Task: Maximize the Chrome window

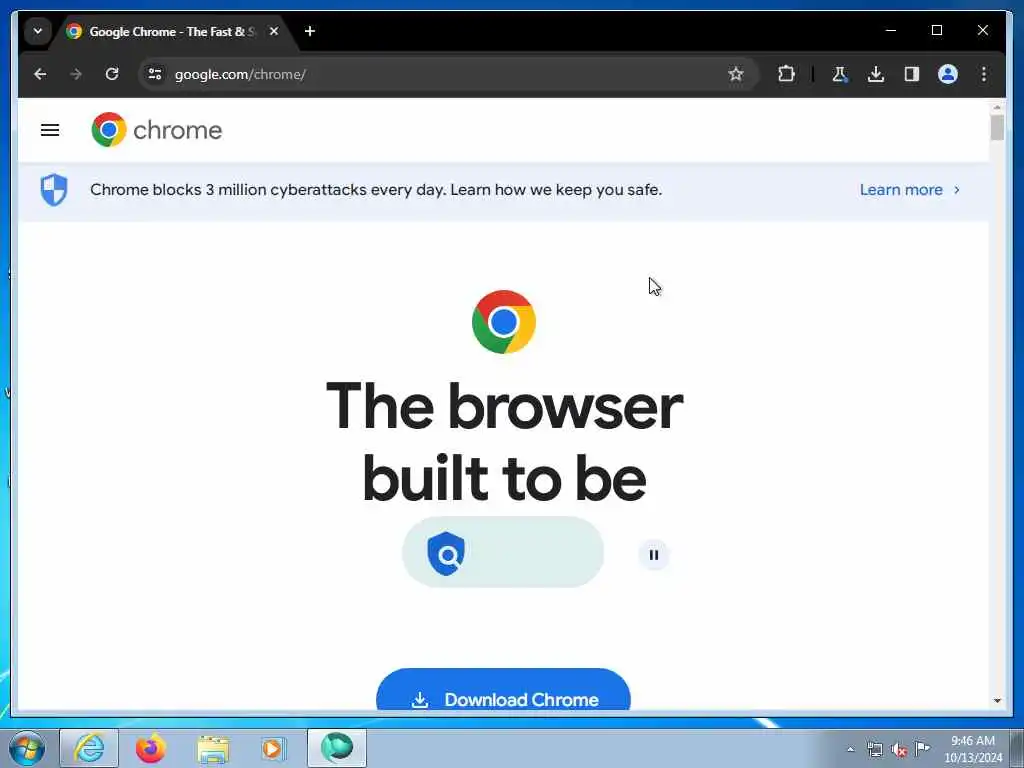Action: 936,30
